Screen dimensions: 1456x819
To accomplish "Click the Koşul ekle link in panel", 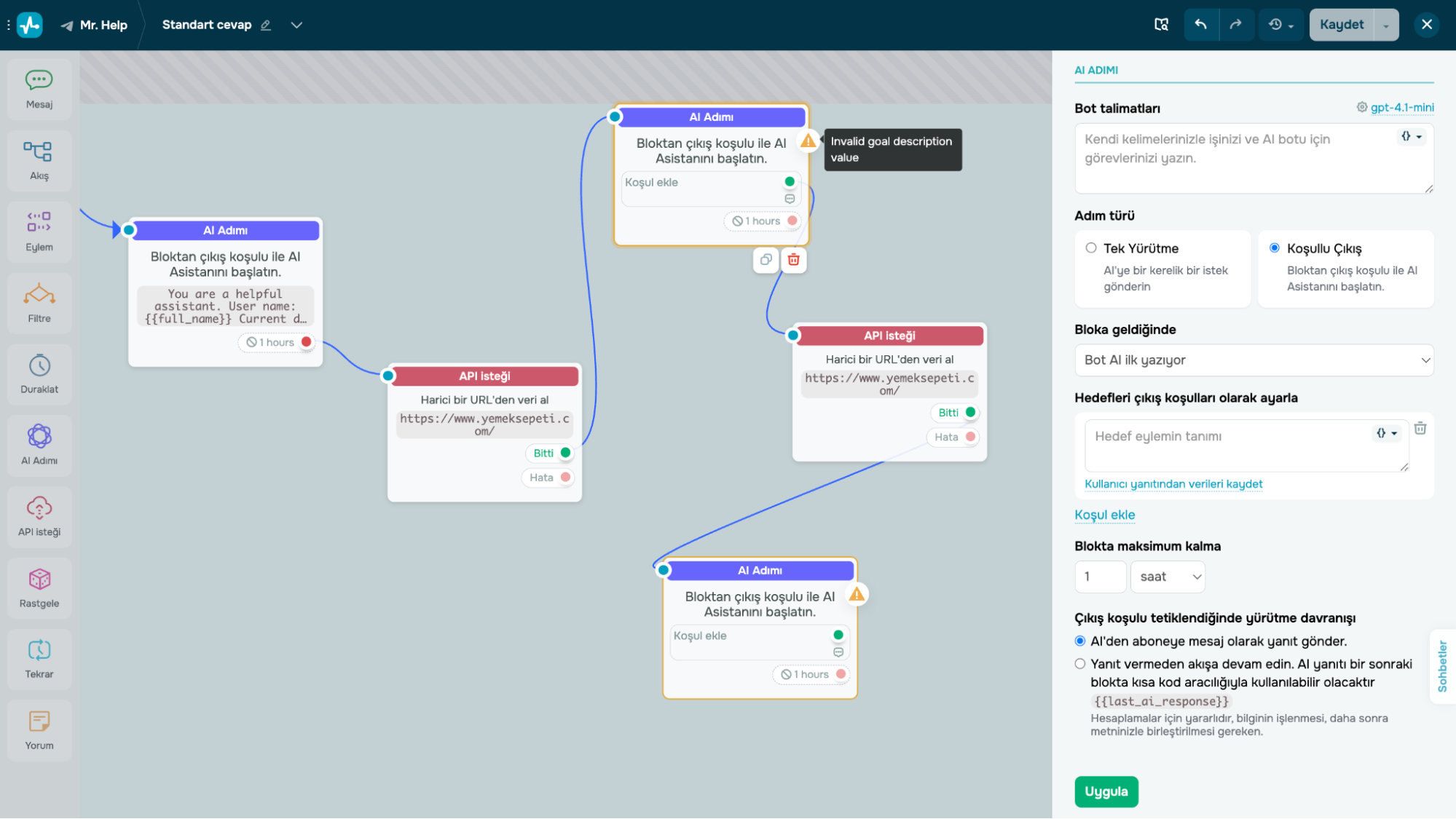I will tap(1104, 515).
